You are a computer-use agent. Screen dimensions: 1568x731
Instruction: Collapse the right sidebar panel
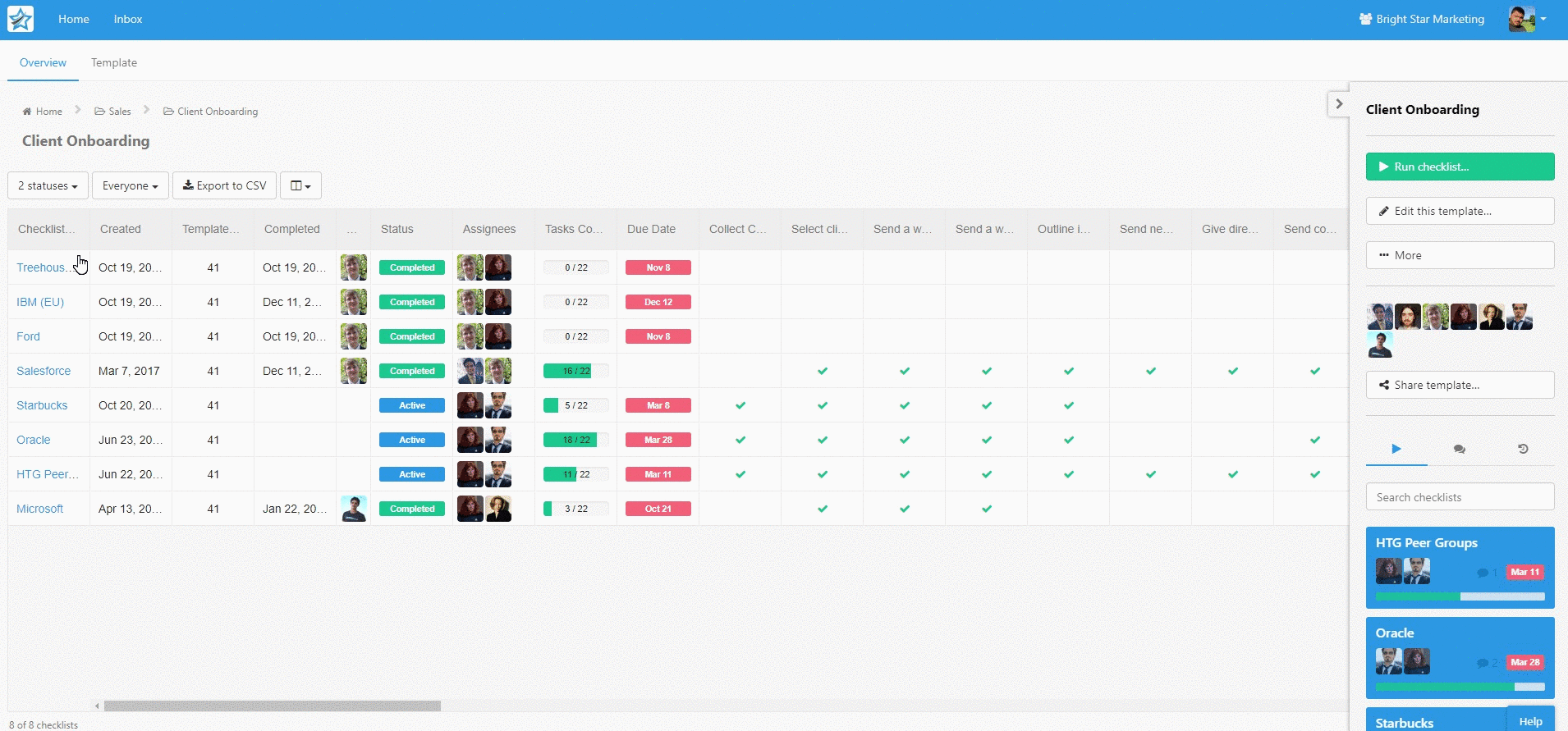click(1339, 104)
